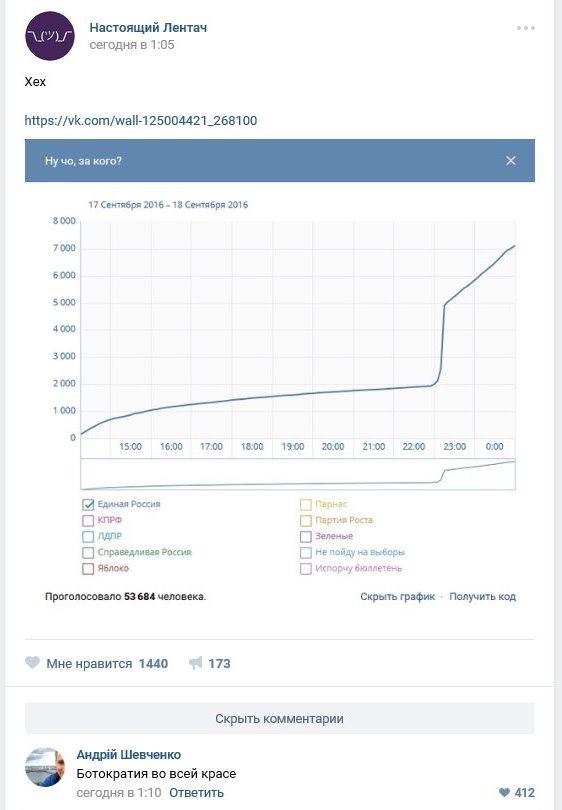Enable the ЛДПР series checkbox
The width and height of the screenshot is (562, 810).
(88, 536)
